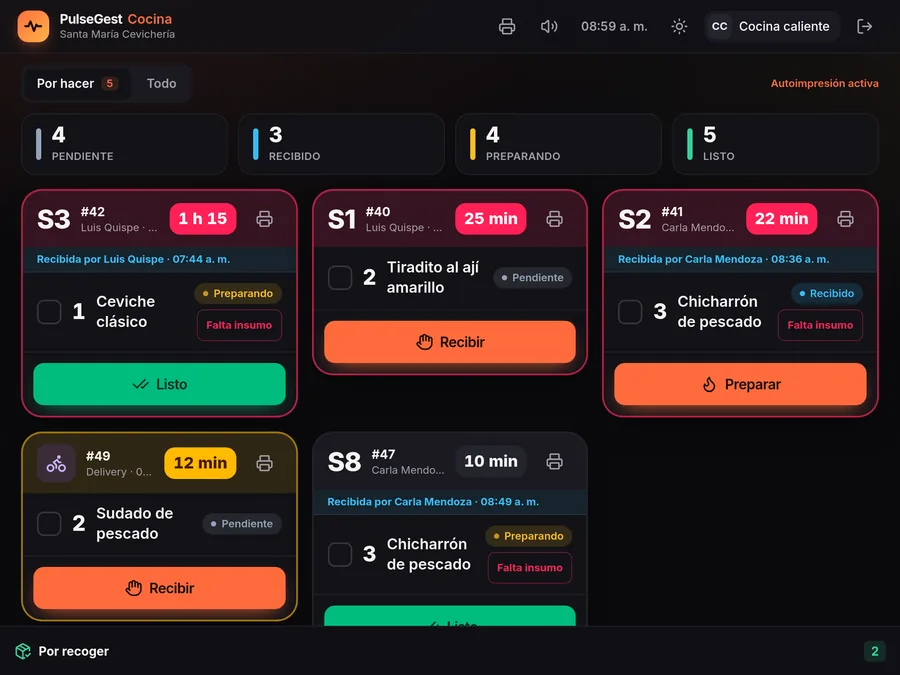Click the PulseGest pulse logo icon
The height and width of the screenshot is (675, 900).
point(33,26)
